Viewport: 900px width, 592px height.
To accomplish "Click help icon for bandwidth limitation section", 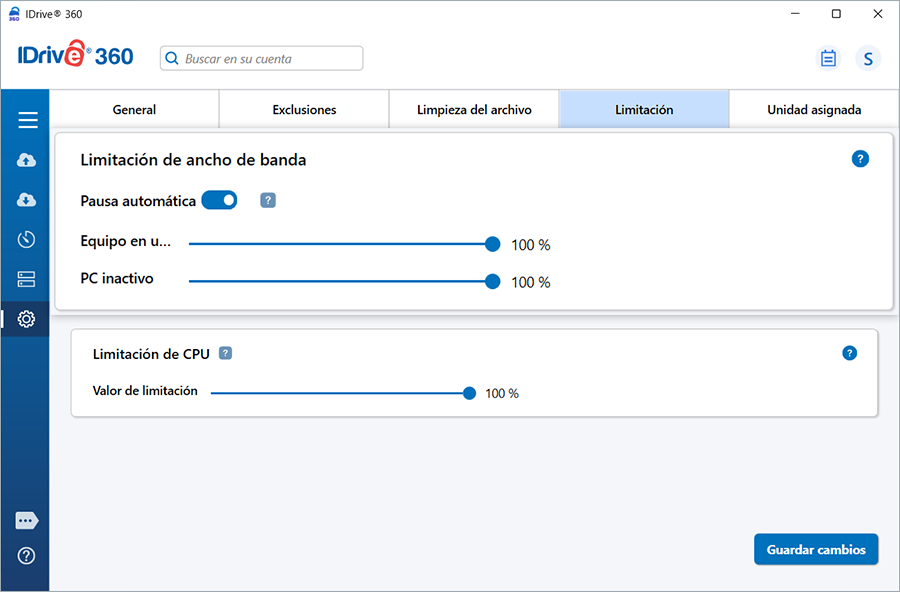I will pos(860,159).
